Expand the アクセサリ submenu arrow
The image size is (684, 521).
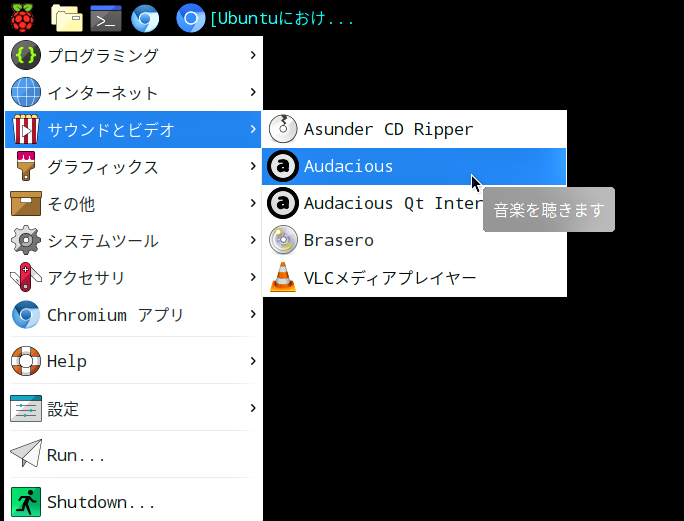253,277
